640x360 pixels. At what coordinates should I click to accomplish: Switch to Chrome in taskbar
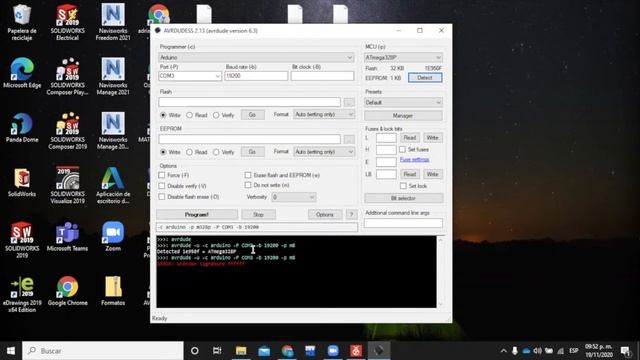tap(287, 351)
